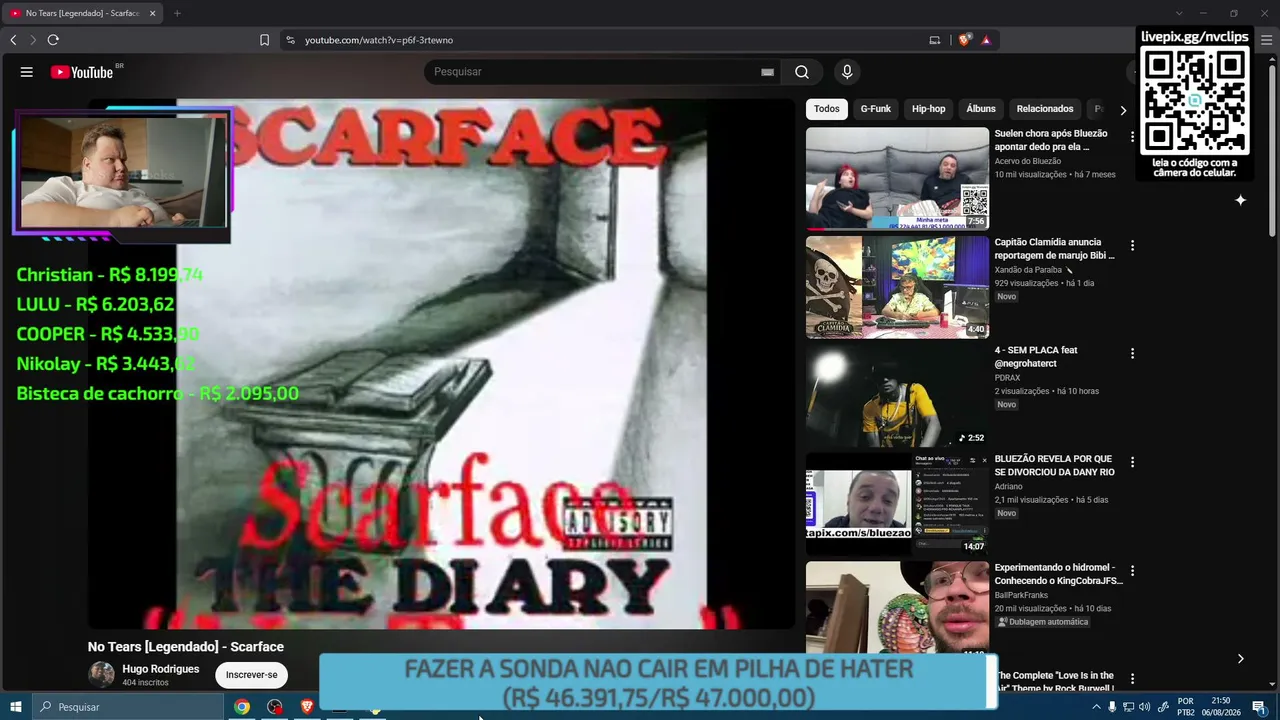Click the address bar URL youtube.com/watch
Screen dimensions: 1280x720
coord(379,40)
